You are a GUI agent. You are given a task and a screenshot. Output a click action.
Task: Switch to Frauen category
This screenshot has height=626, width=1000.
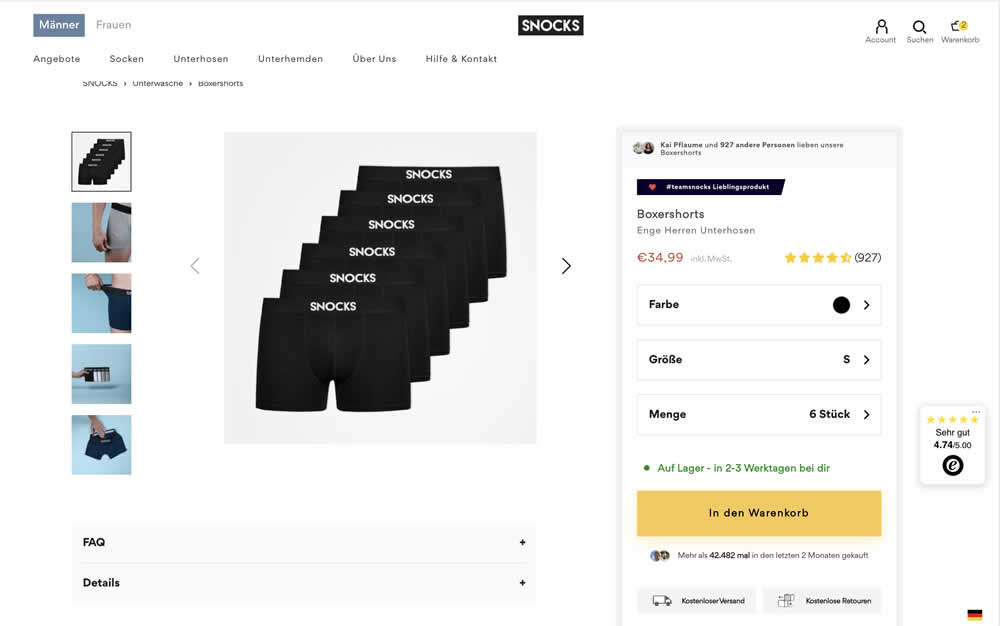click(x=114, y=25)
